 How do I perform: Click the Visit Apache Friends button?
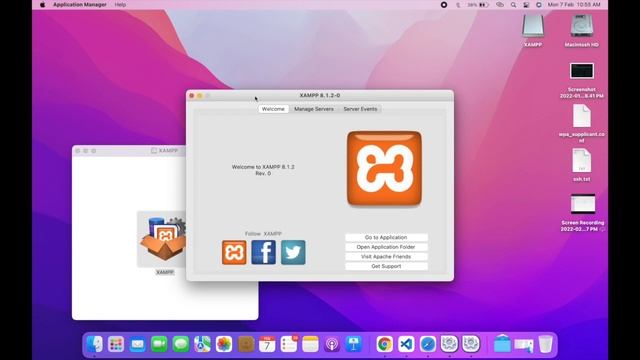point(386,257)
